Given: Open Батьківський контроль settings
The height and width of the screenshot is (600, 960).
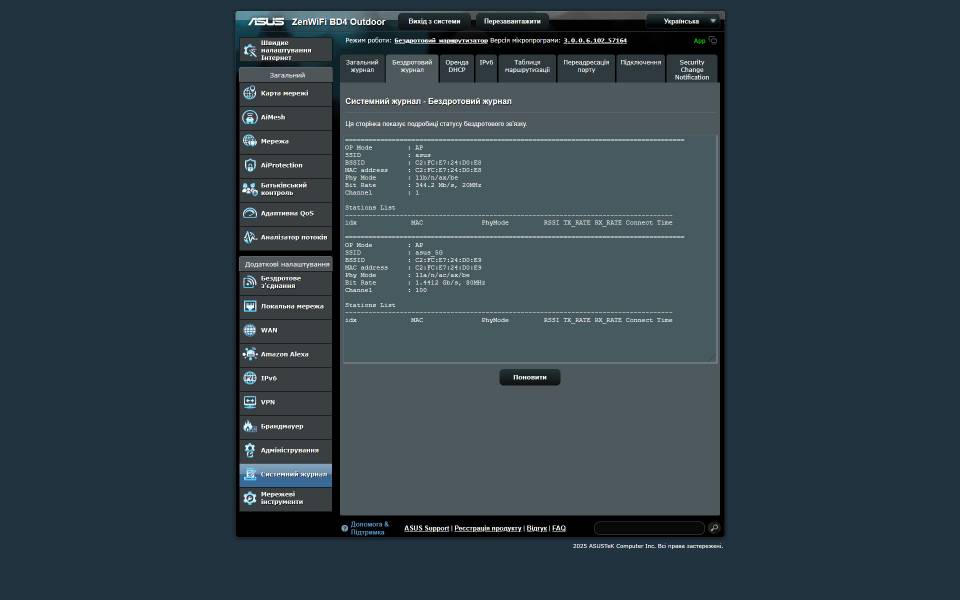Looking at the screenshot, I should point(284,187).
